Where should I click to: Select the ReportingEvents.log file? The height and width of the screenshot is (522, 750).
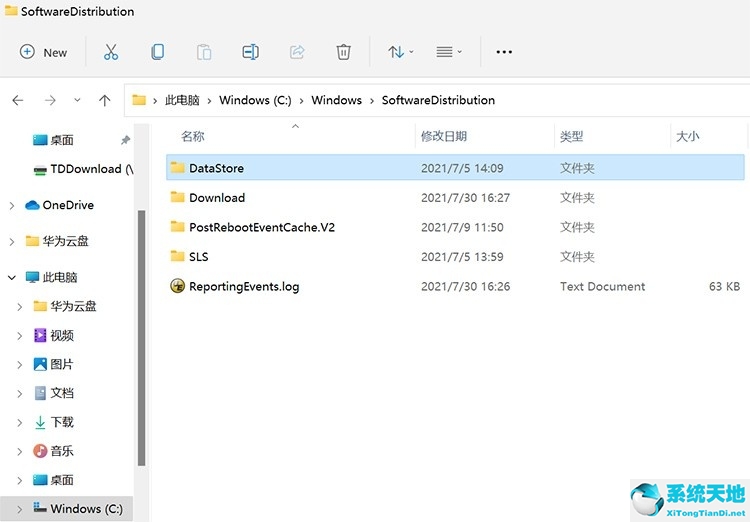tap(455, 287)
